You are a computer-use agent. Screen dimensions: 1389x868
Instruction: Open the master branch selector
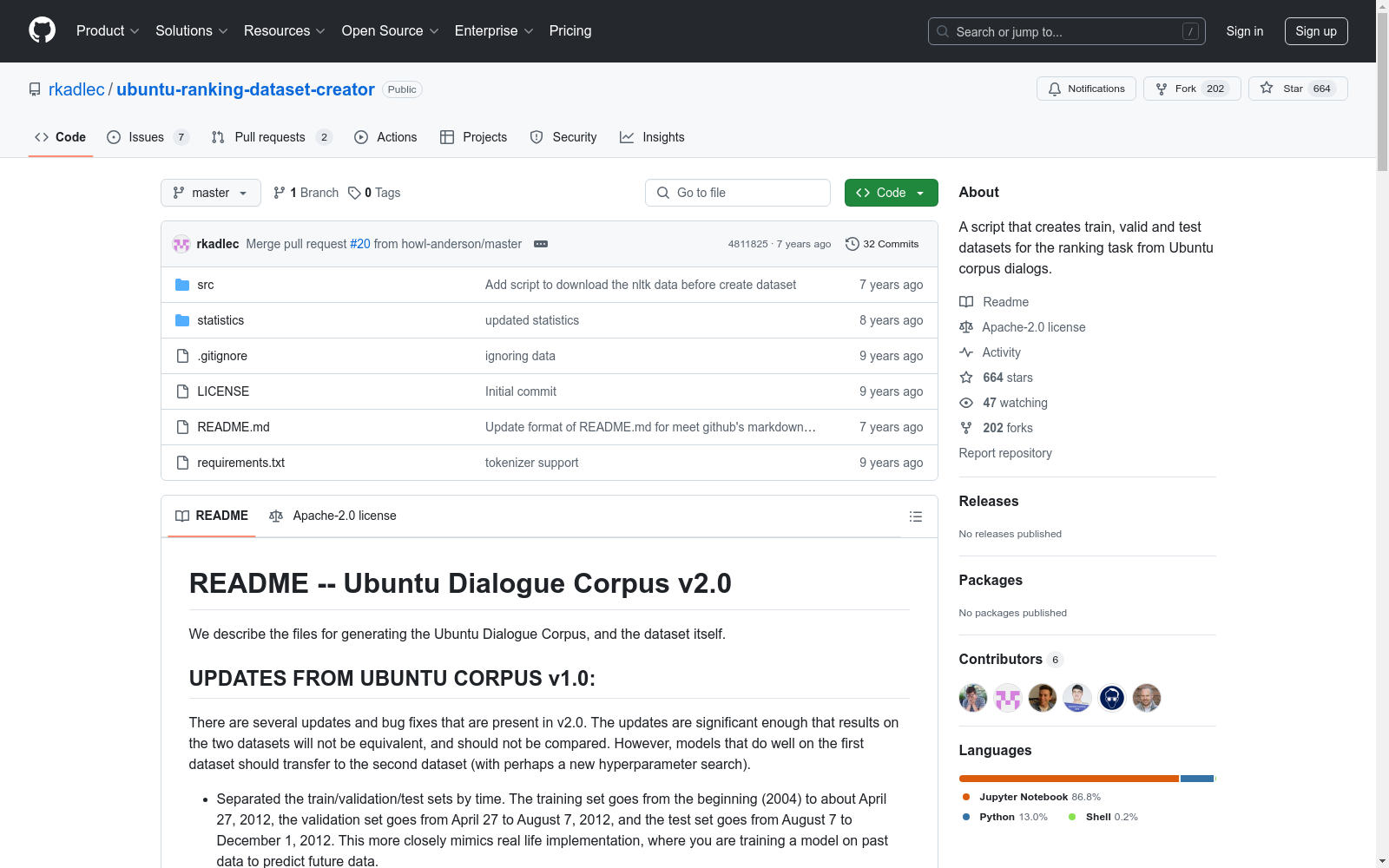[x=211, y=193]
